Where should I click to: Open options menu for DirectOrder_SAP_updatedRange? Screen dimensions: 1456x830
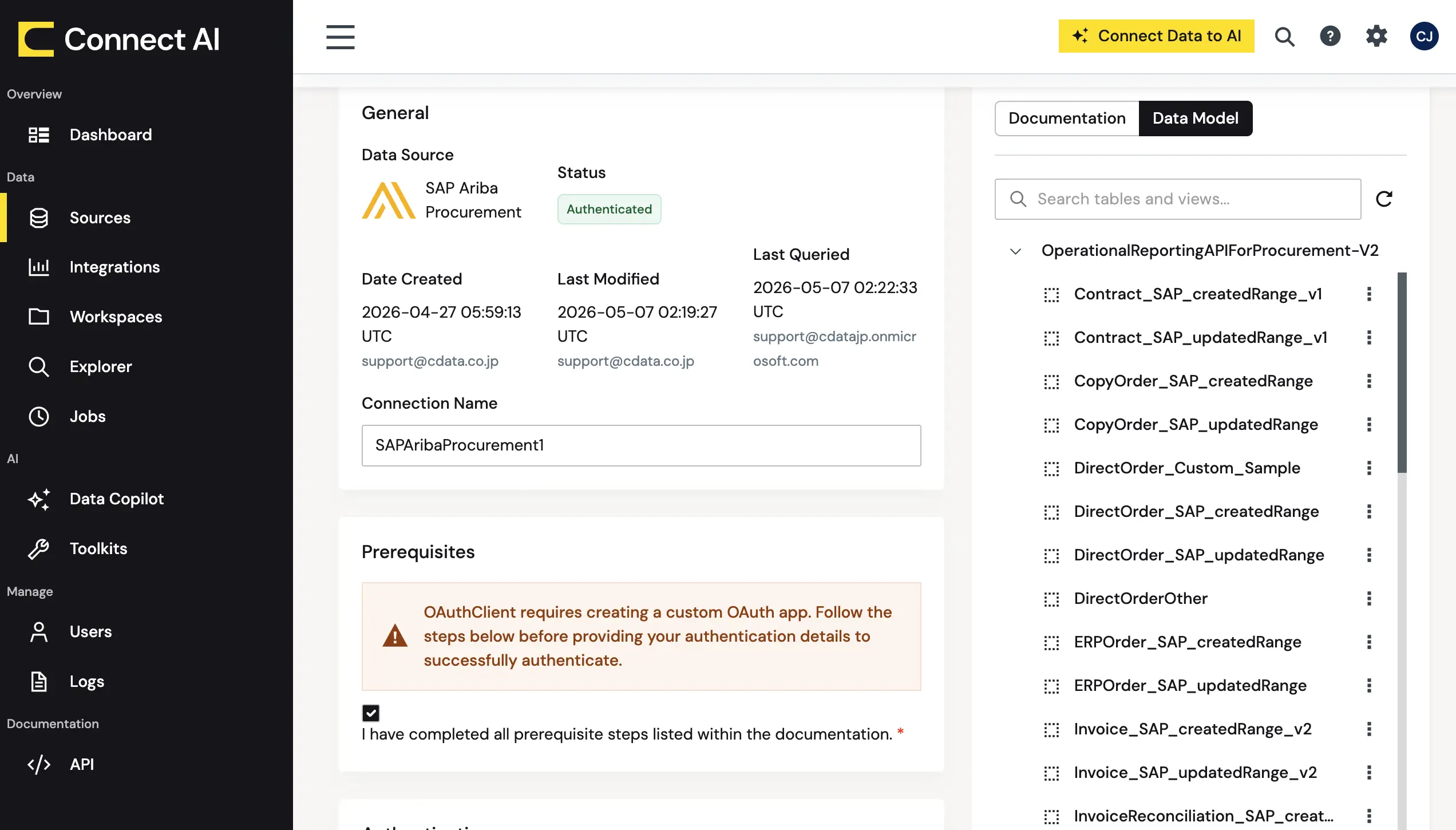[1369, 555]
